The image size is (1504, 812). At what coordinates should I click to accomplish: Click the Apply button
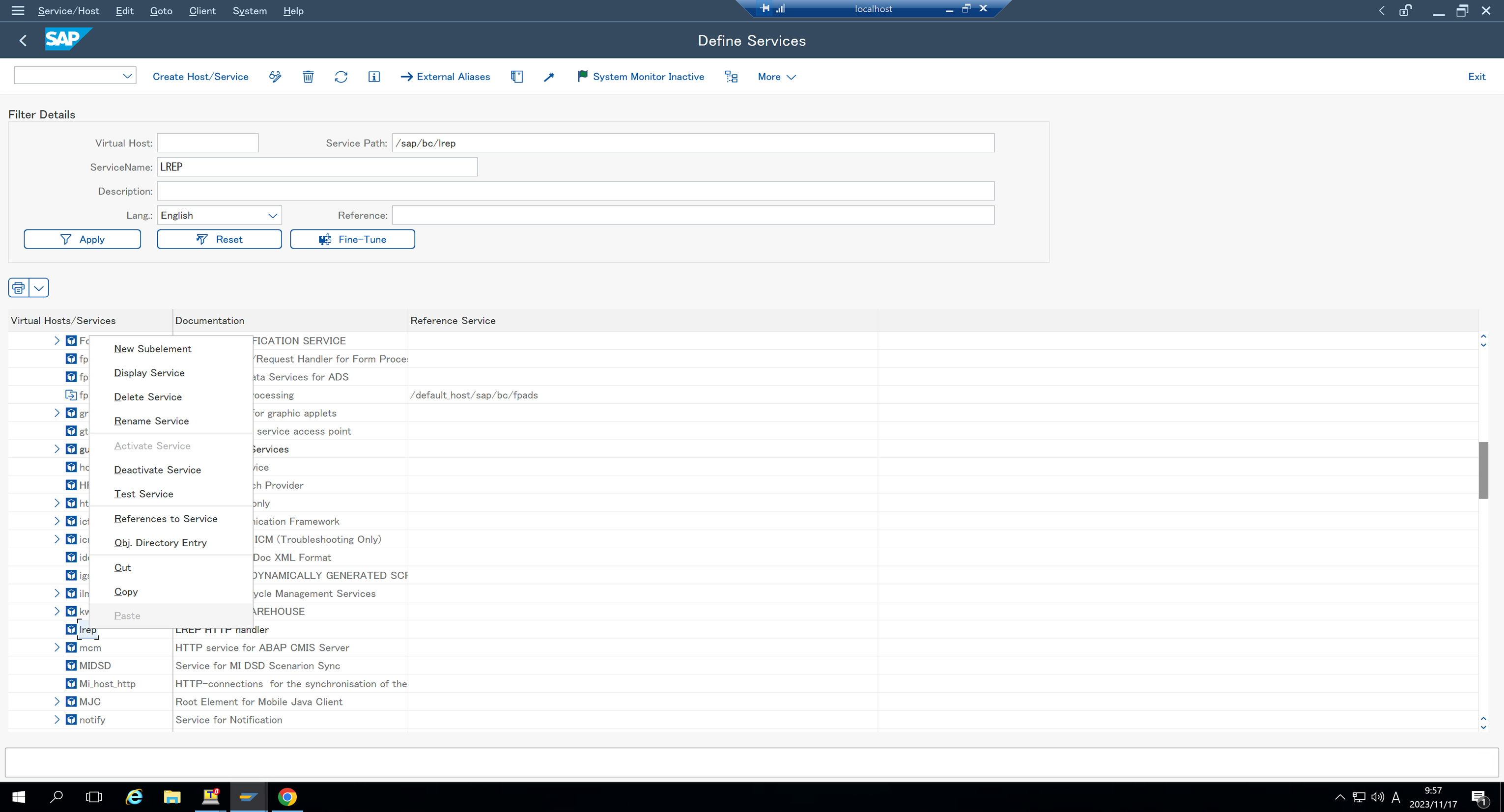82,239
